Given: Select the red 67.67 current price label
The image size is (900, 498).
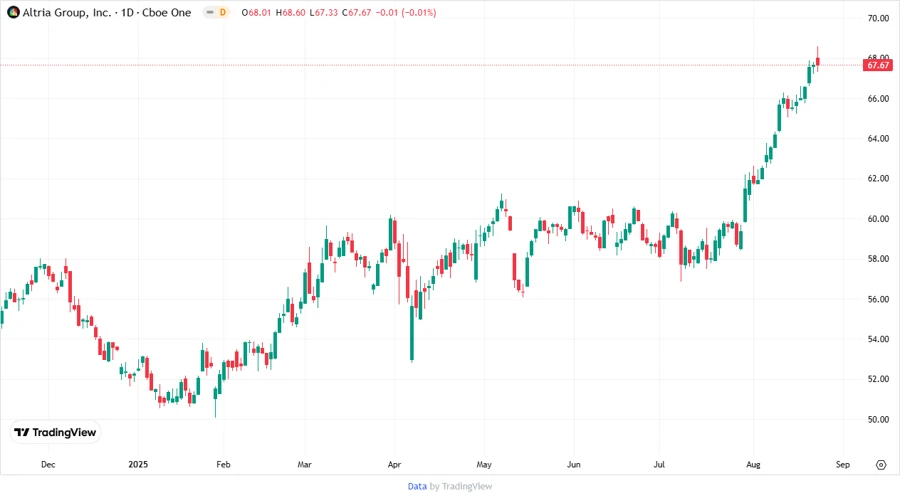Looking at the screenshot, I should coord(878,65).
